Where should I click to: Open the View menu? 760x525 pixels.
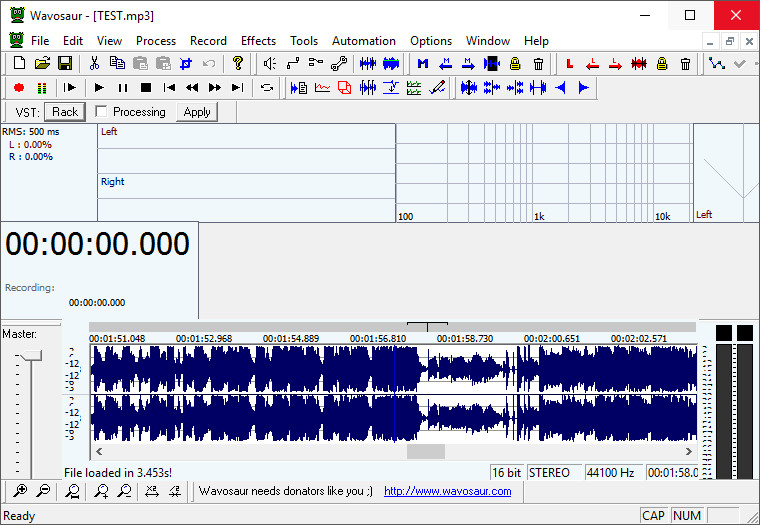coord(109,41)
